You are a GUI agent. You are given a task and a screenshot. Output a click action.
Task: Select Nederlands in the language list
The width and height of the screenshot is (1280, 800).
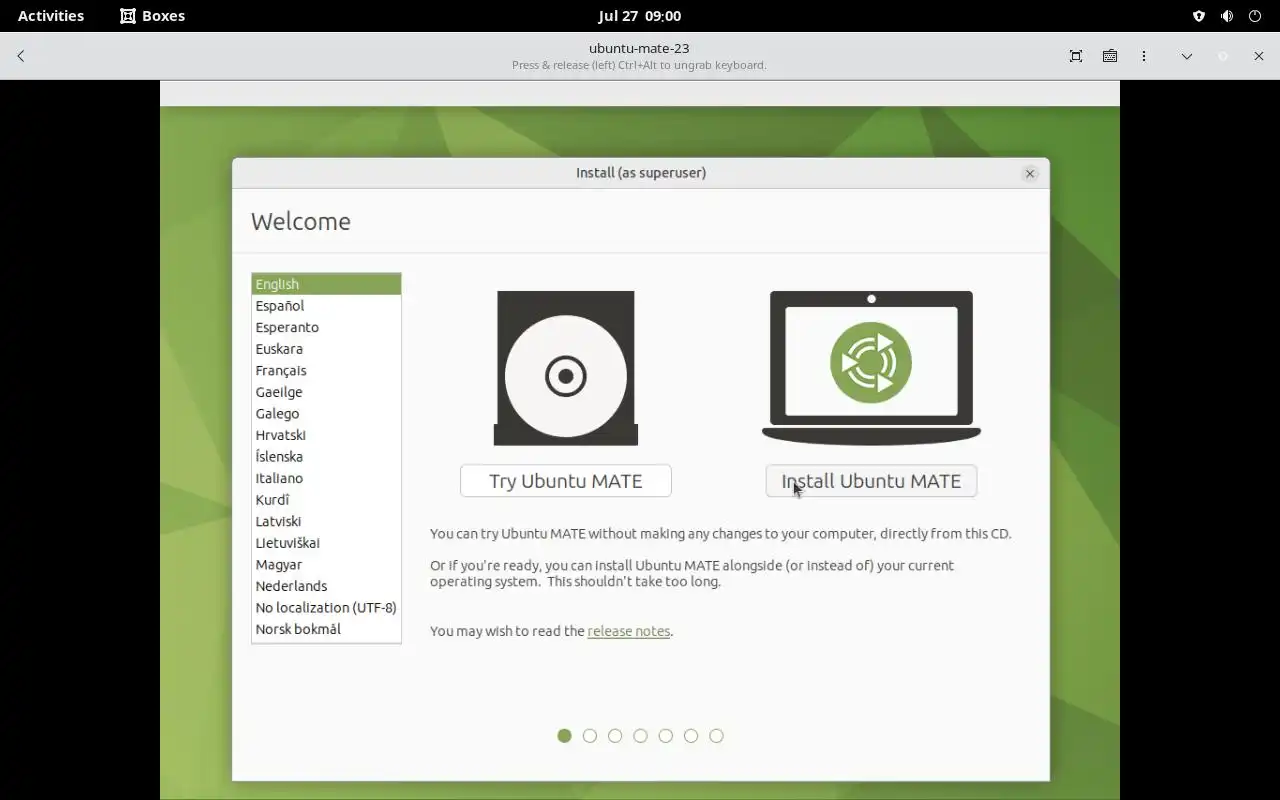coord(326,586)
